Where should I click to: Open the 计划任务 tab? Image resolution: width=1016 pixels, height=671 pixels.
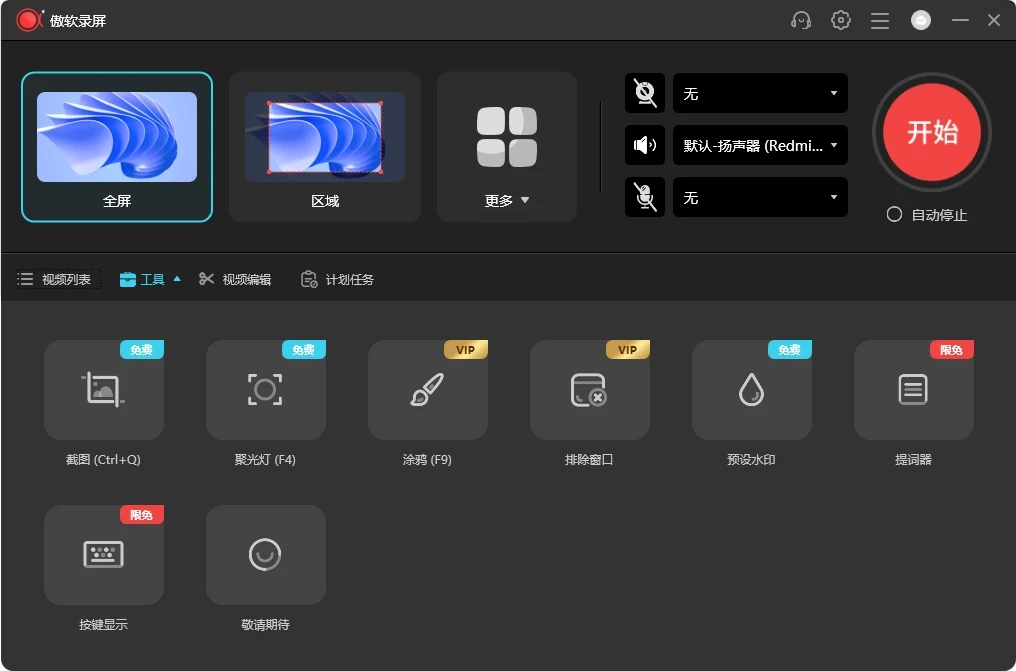pyautogui.click(x=338, y=279)
